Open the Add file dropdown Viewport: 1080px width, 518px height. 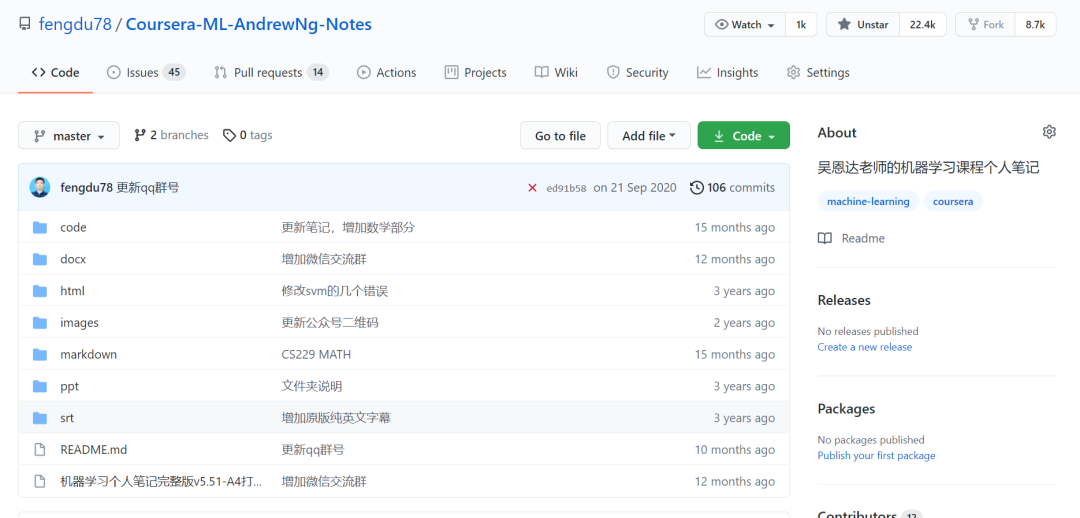pos(649,136)
